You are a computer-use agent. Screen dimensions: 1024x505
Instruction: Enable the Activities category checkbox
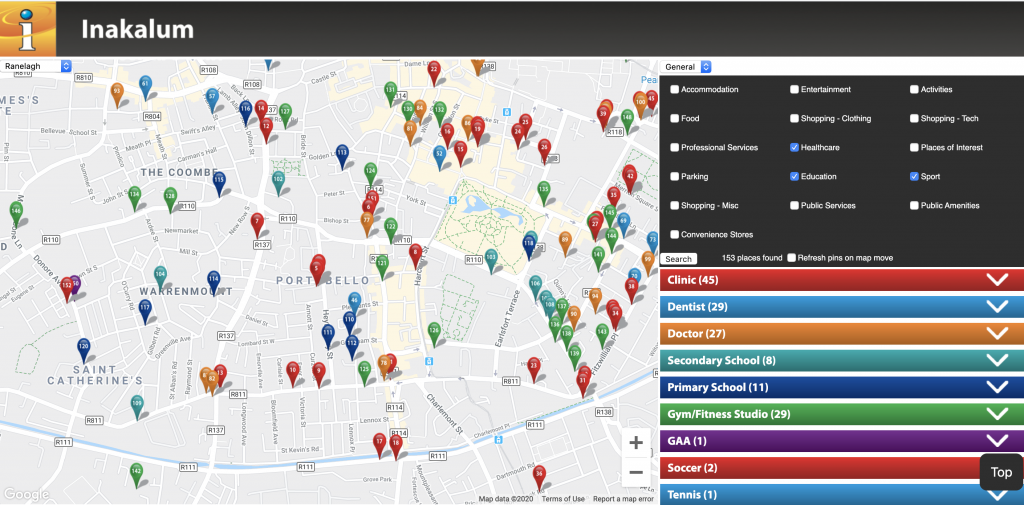(914, 90)
